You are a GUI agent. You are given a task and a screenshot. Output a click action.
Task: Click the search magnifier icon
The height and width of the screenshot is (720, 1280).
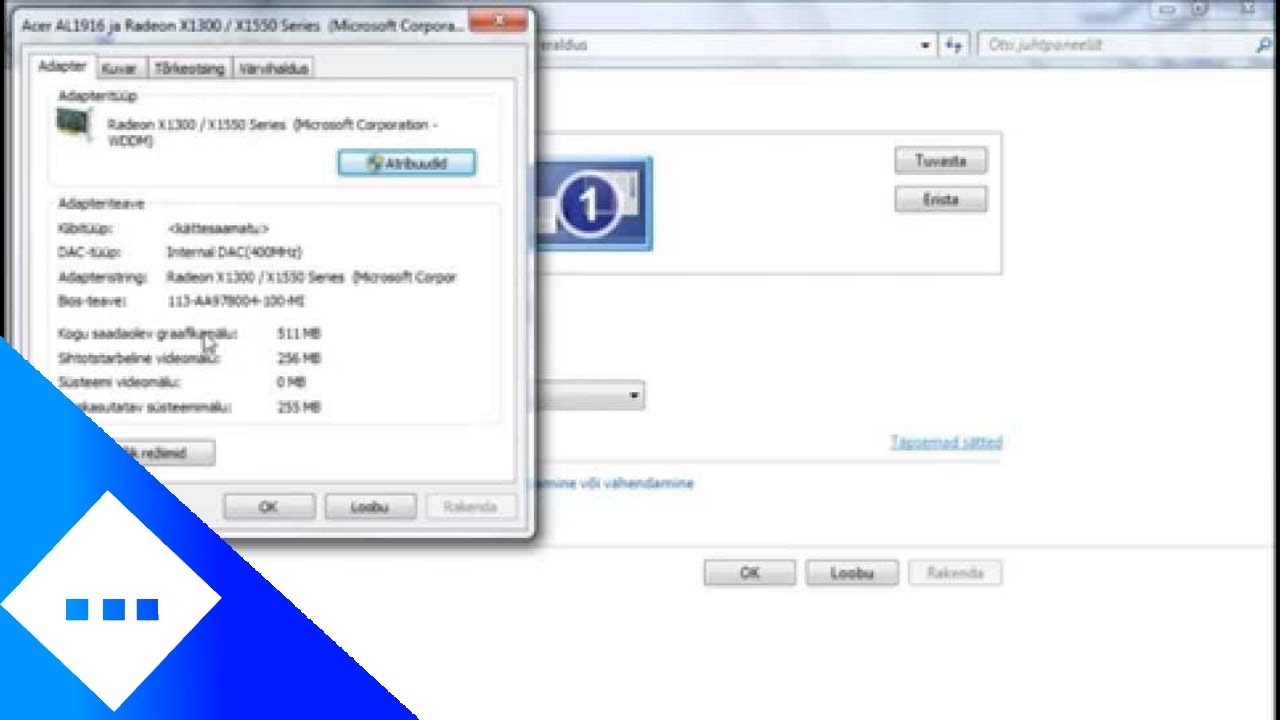(x=1264, y=45)
